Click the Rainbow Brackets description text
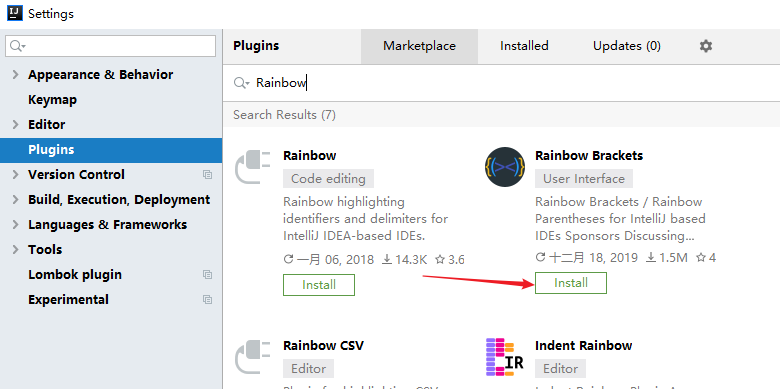 [x=620, y=219]
